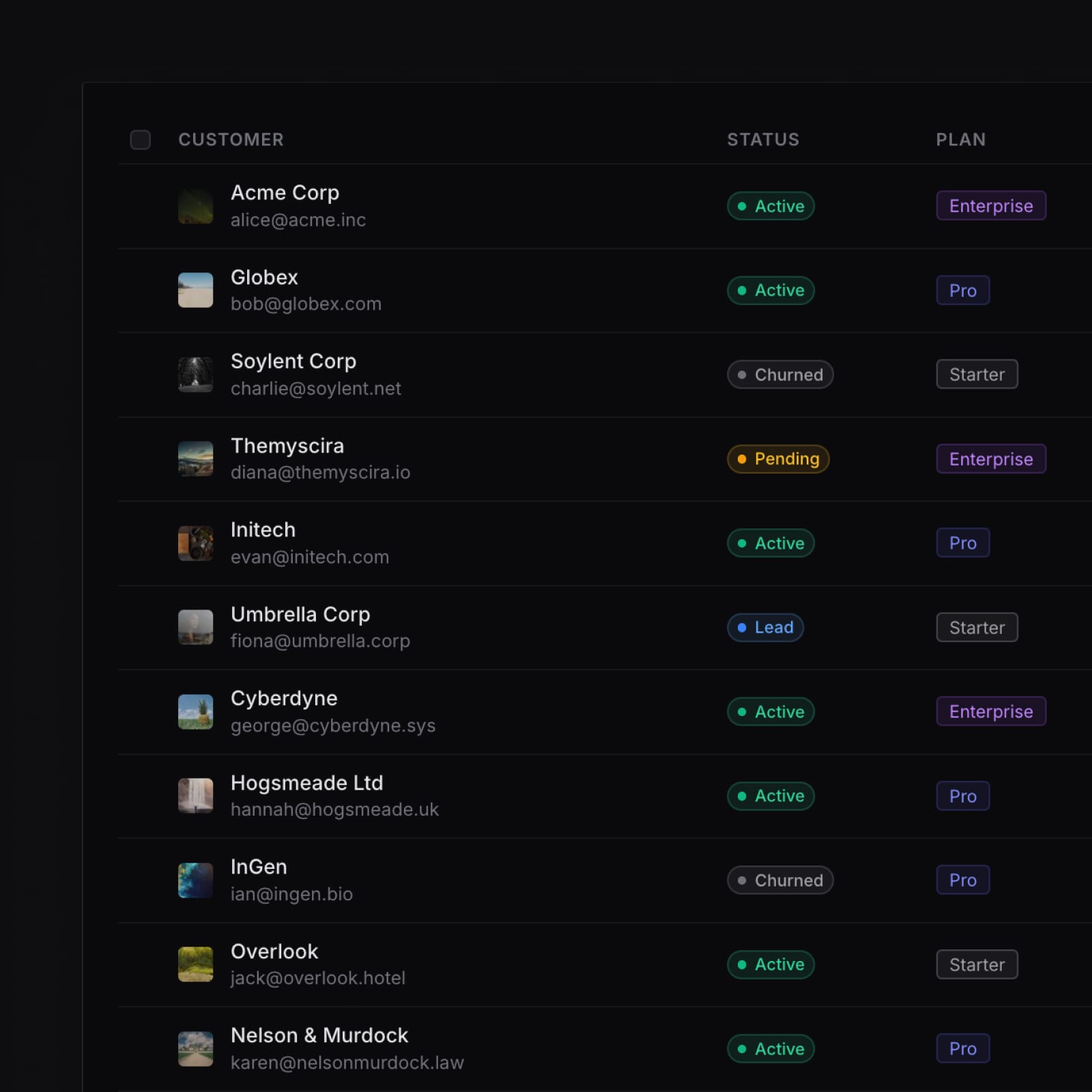
Task: Toggle the select-all customers checkbox
Action: pyautogui.click(x=140, y=140)
